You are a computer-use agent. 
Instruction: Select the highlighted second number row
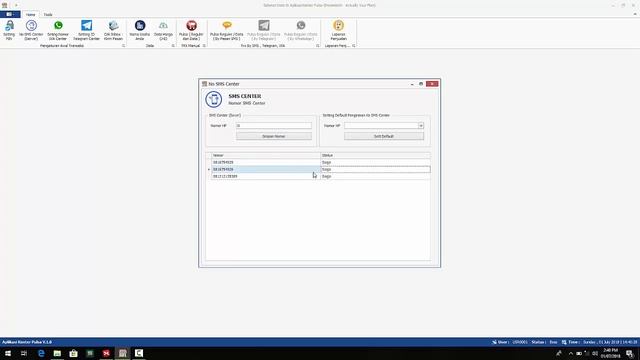click(x=266, y=169)
